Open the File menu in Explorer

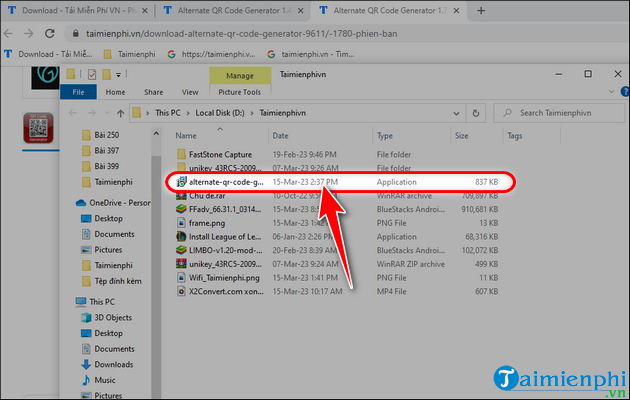tap(77, 93)
